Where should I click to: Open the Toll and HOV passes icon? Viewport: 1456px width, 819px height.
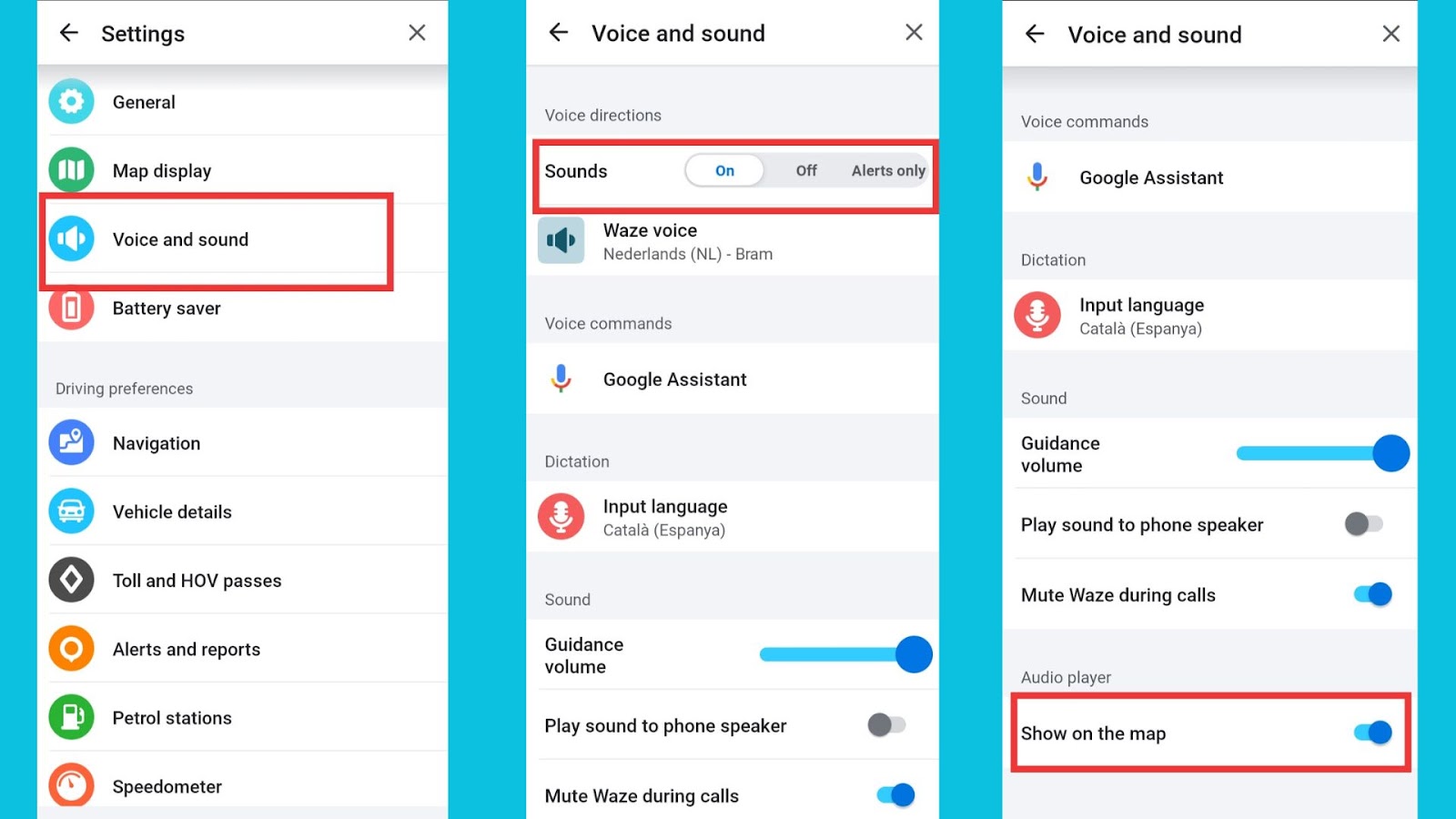[x=71, y=580]
